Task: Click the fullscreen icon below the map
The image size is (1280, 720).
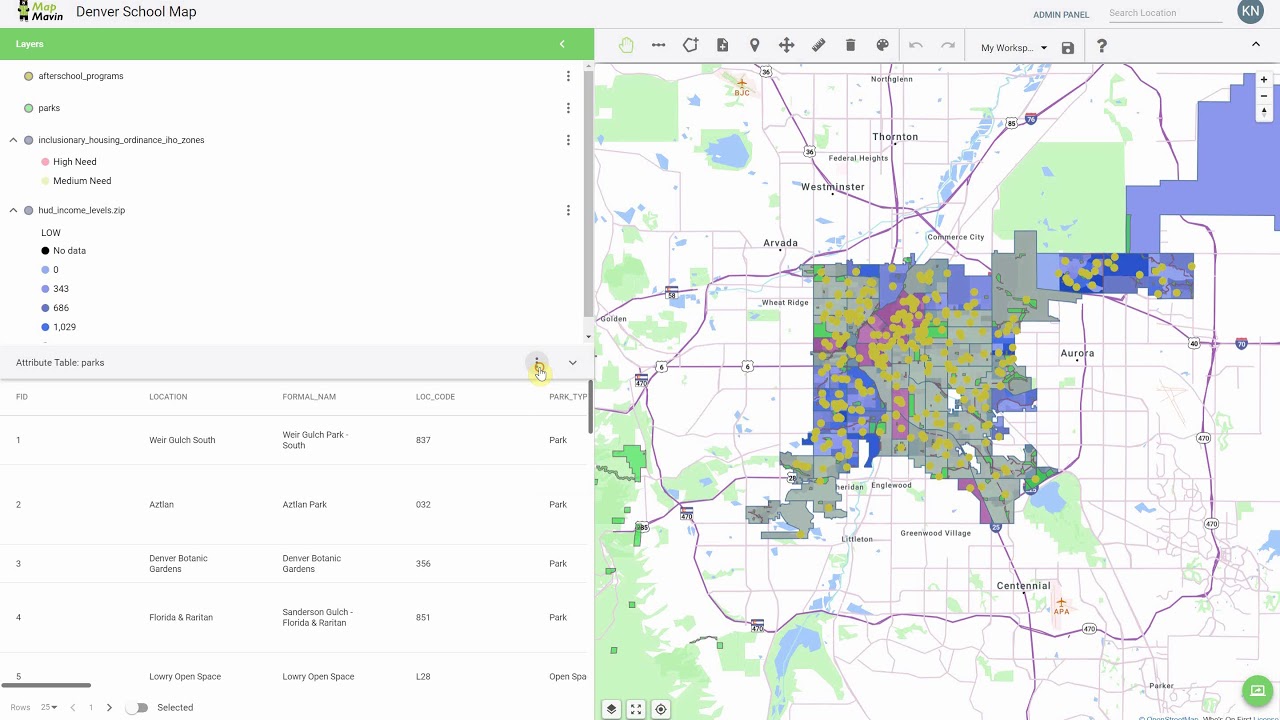Action: point(636,709)
